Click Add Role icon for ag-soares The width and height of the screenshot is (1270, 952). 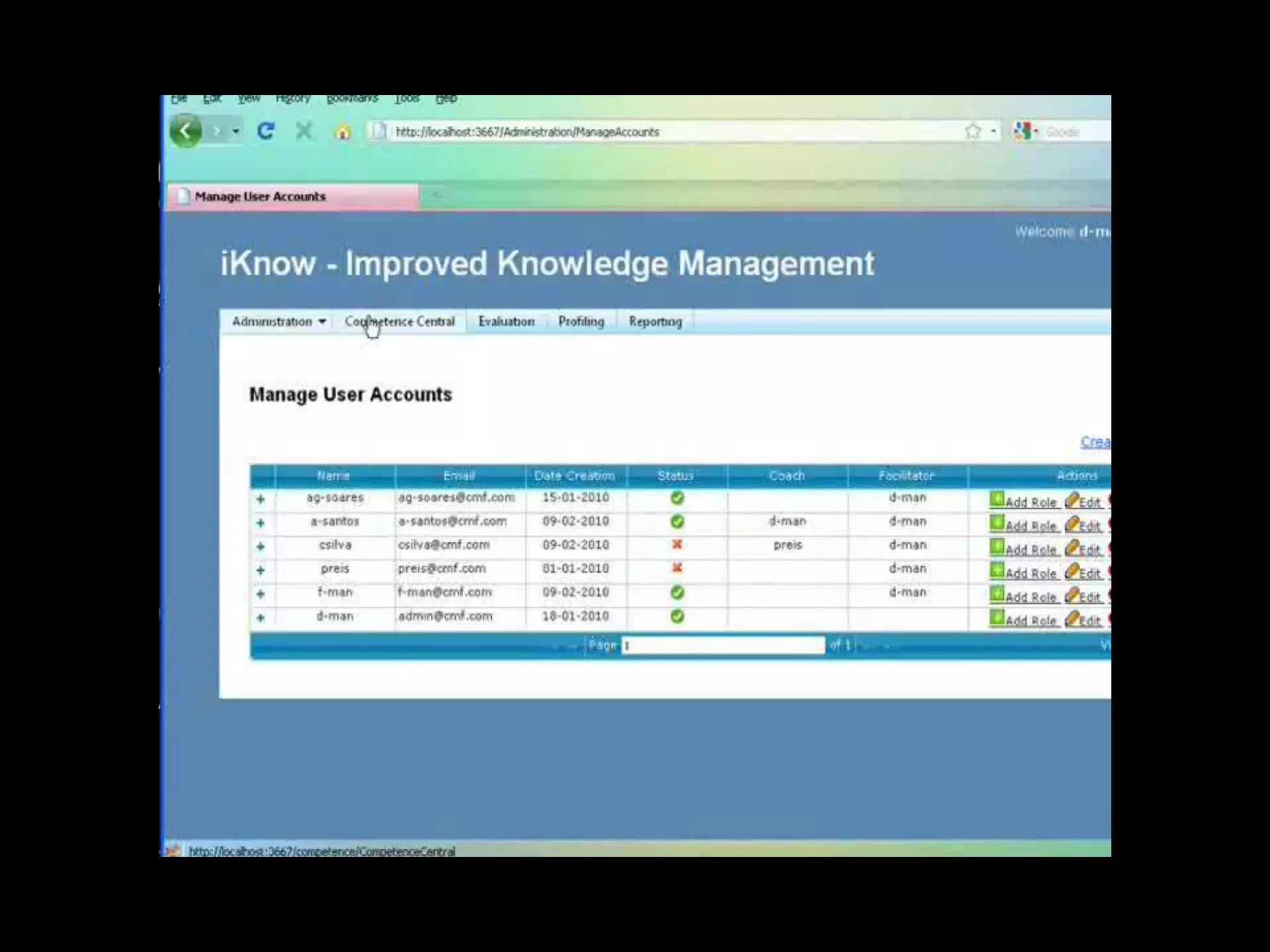coord(997,500)
